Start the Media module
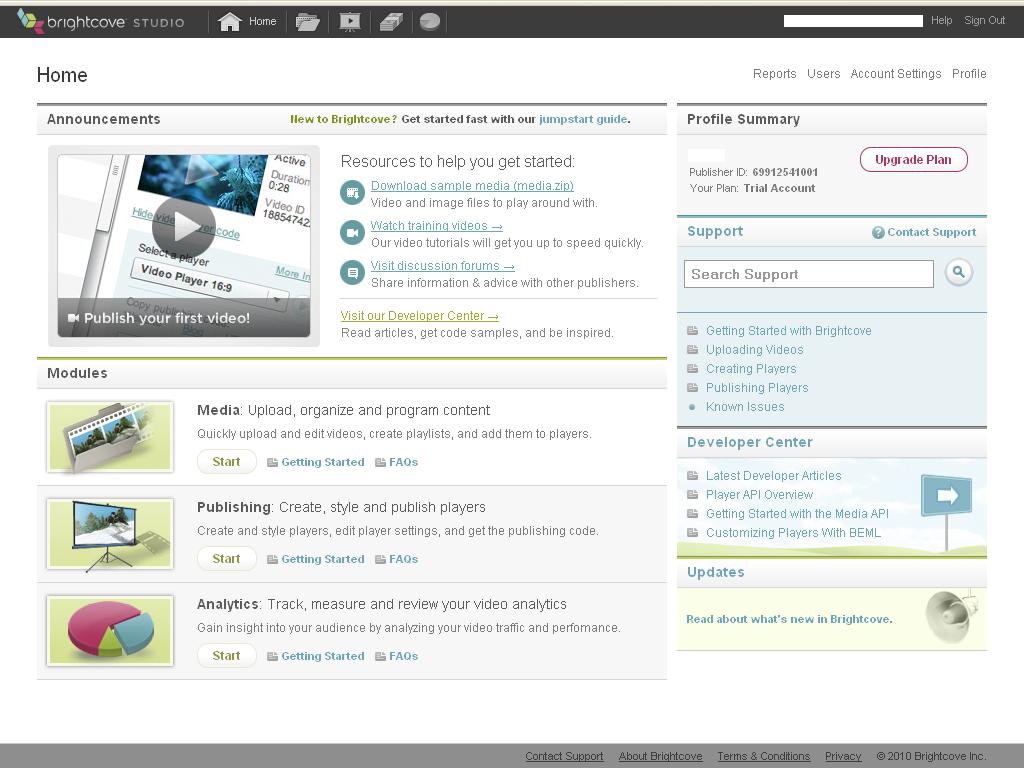The height and width of the screenshot is (768, 1024). coord(226,462)
